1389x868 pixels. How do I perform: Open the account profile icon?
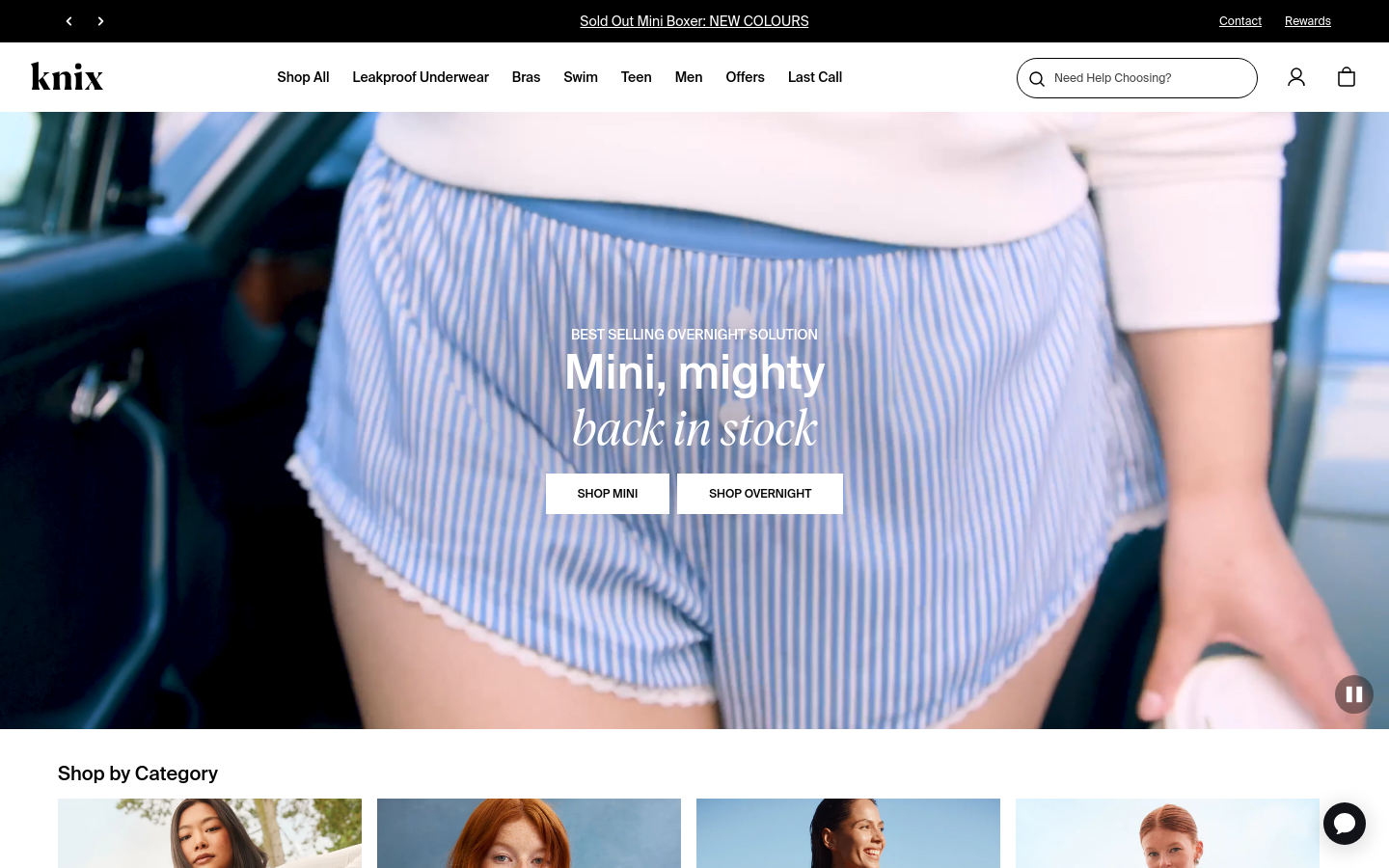[1296, 77]
